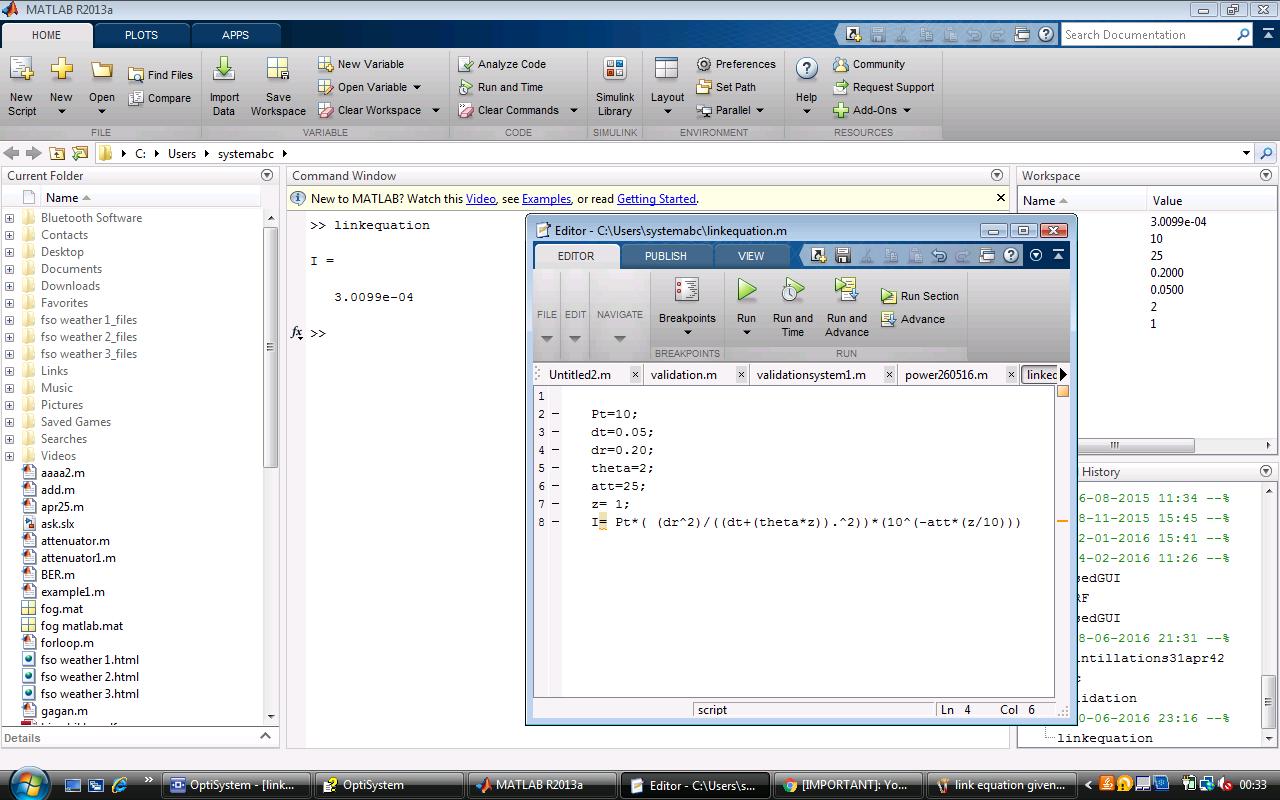Open Preferences from the Home ribbon
Image resolution: width=1280 pixels, height=800 pixels.
(x=736, y=64)
